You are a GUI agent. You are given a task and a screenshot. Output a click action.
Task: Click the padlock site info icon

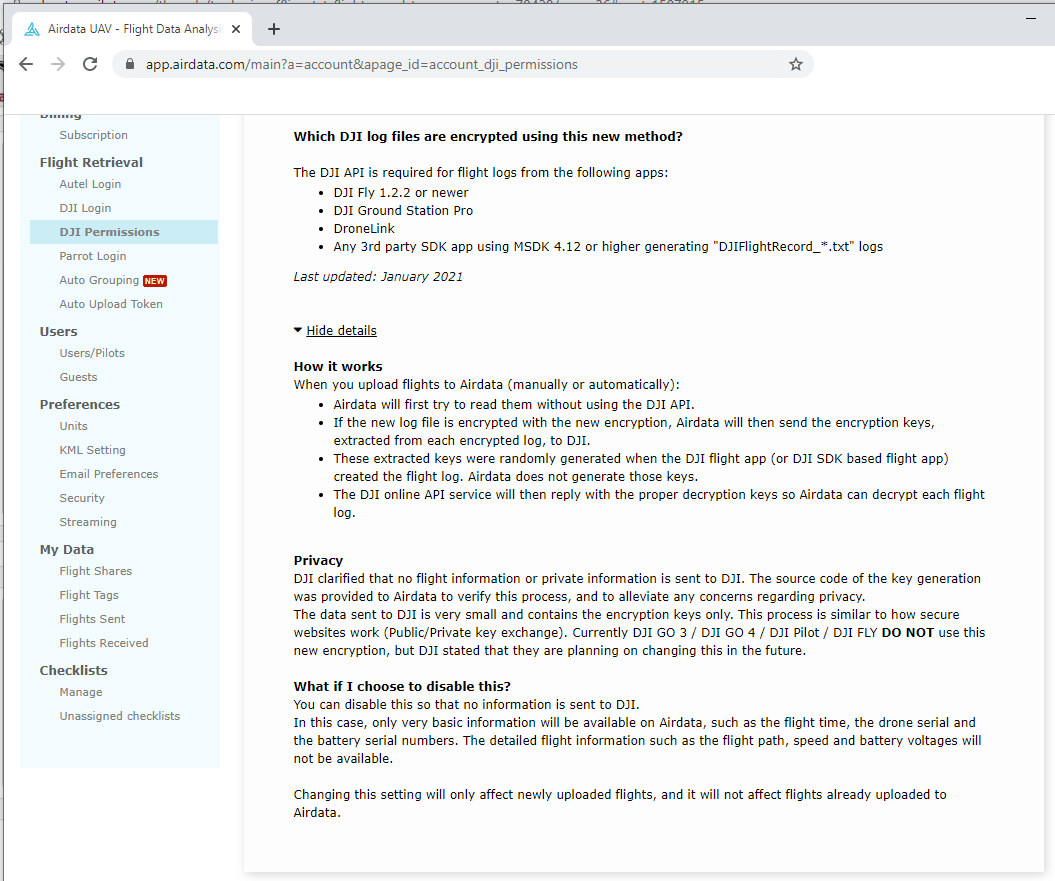pos(131,64)
